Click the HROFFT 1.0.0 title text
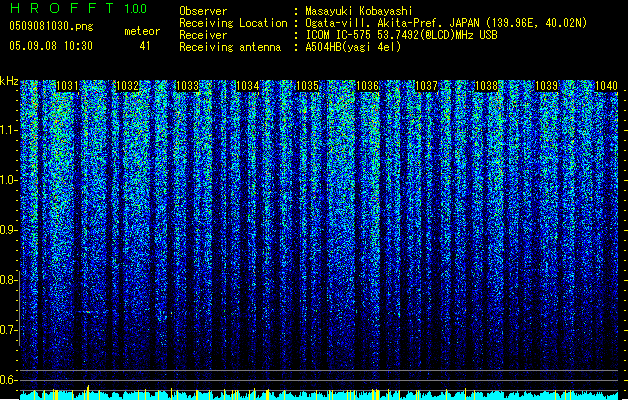 point(78,8)
